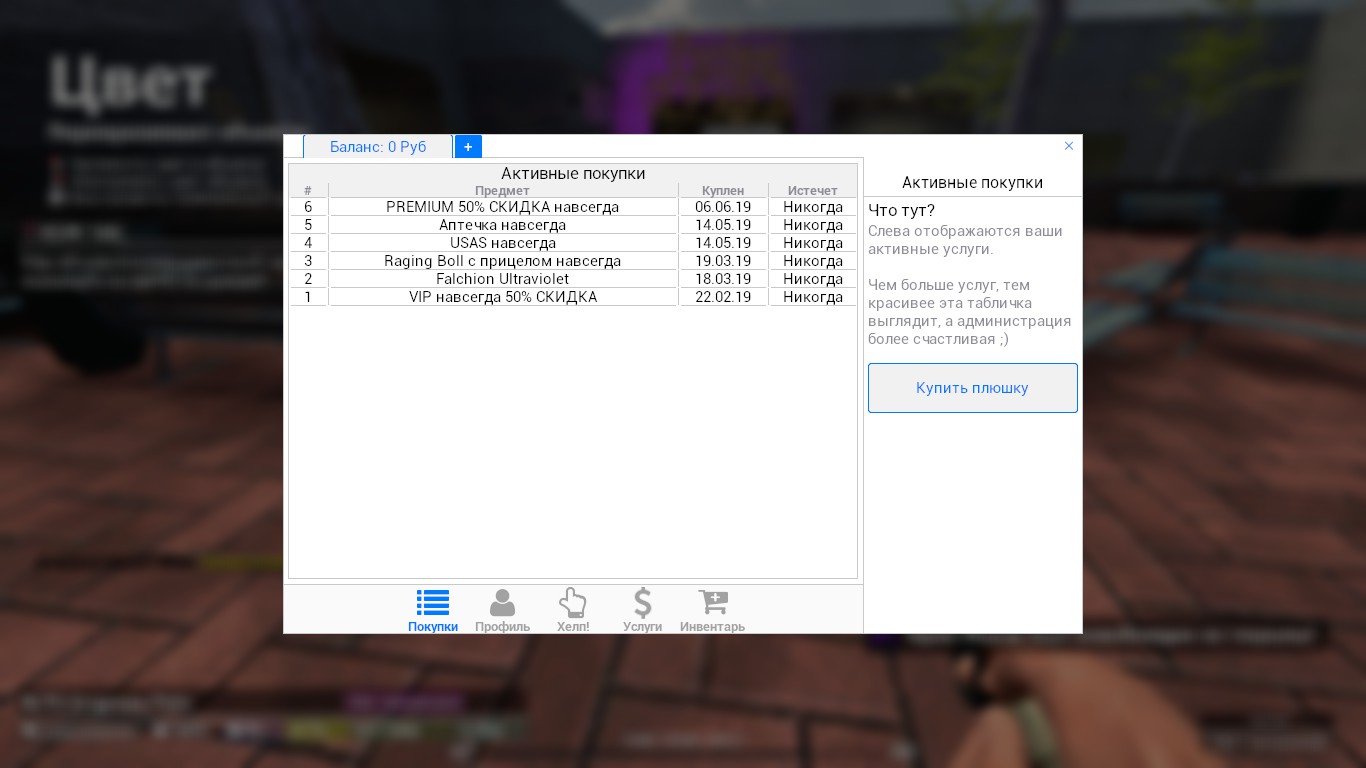Switch to the Баланс: 0 Руб tab

point(378,146)
